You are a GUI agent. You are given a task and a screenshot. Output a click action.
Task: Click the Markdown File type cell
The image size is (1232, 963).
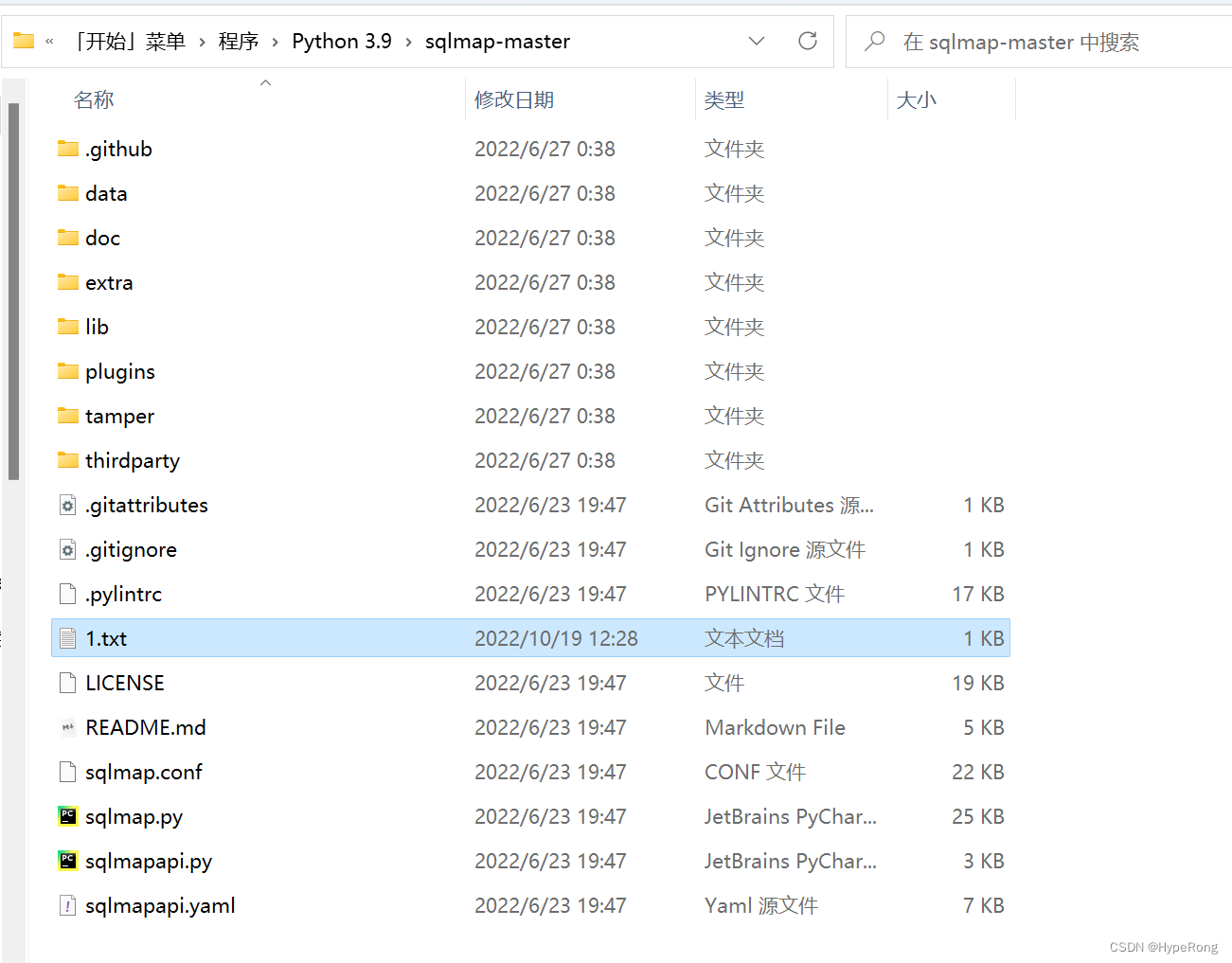point(776,727)
